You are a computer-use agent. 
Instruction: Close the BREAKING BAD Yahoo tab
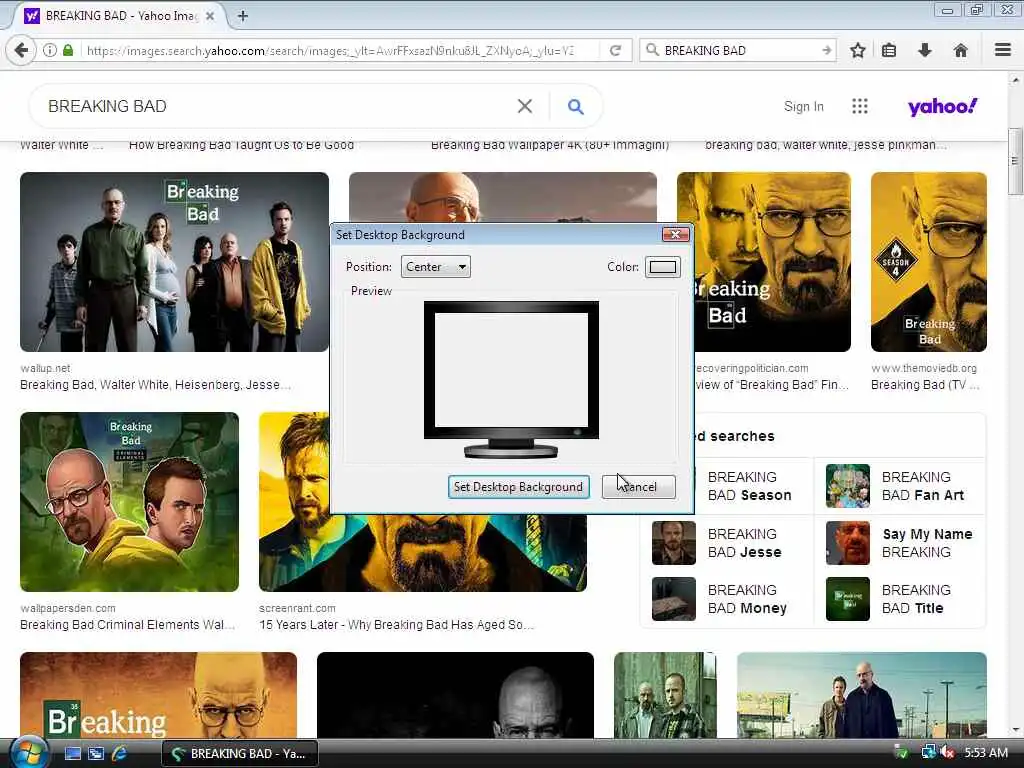coord(210,16)
